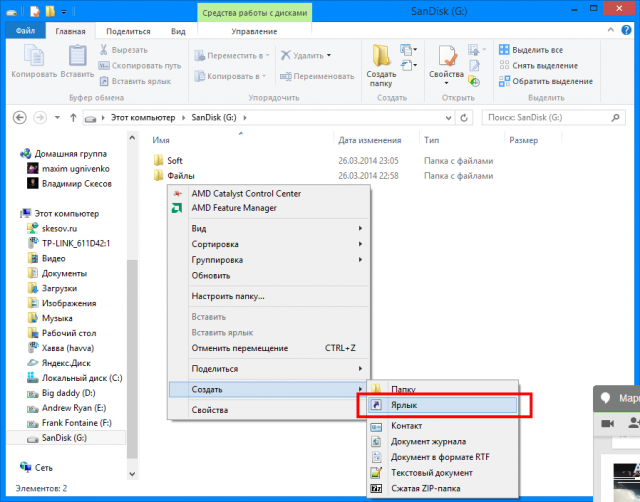The width and height of the screenshot is (640, 502).
Task: Click the Копировать icon in the ribbon
Action: tap(34, 55)
